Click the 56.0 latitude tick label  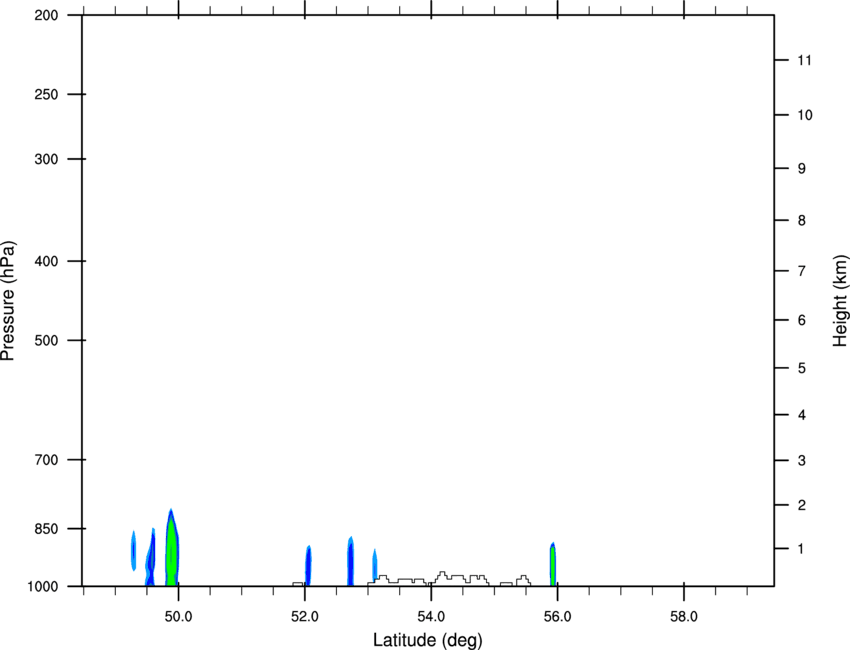point(557,617)
